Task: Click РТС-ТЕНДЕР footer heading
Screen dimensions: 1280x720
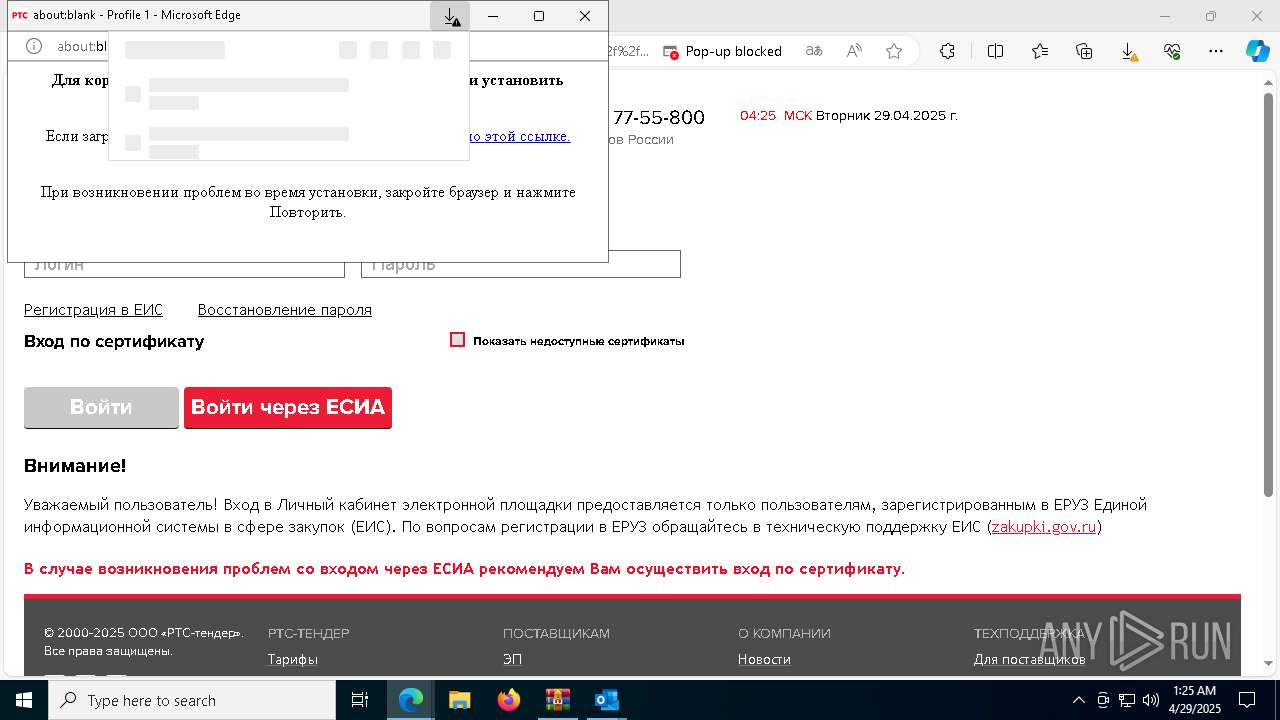Action: pos(308,633)
